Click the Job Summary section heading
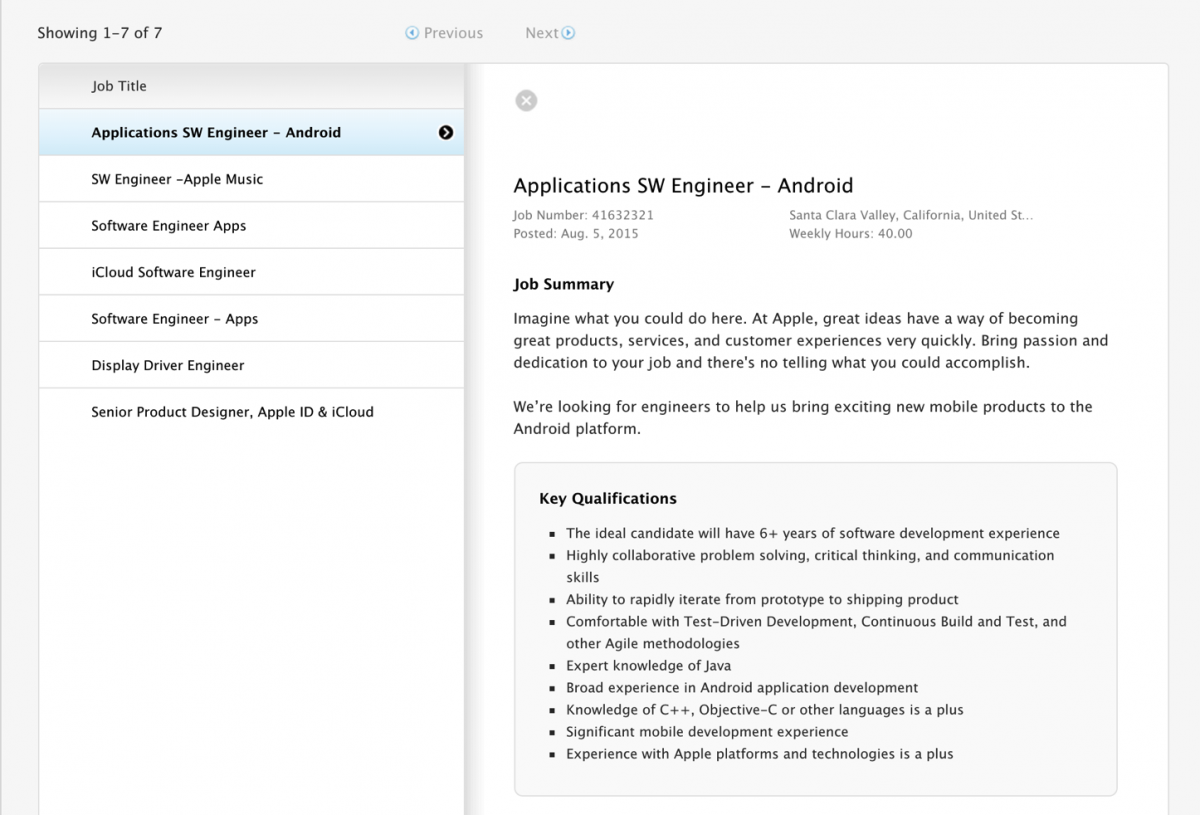1200x815 pixels. pyautogui.click(x=563, y=284)
